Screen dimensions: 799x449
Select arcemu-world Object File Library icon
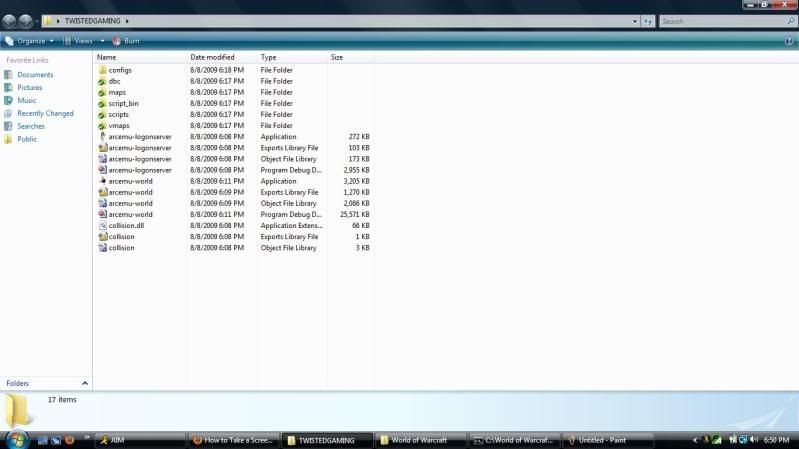[x=102, y=203]
